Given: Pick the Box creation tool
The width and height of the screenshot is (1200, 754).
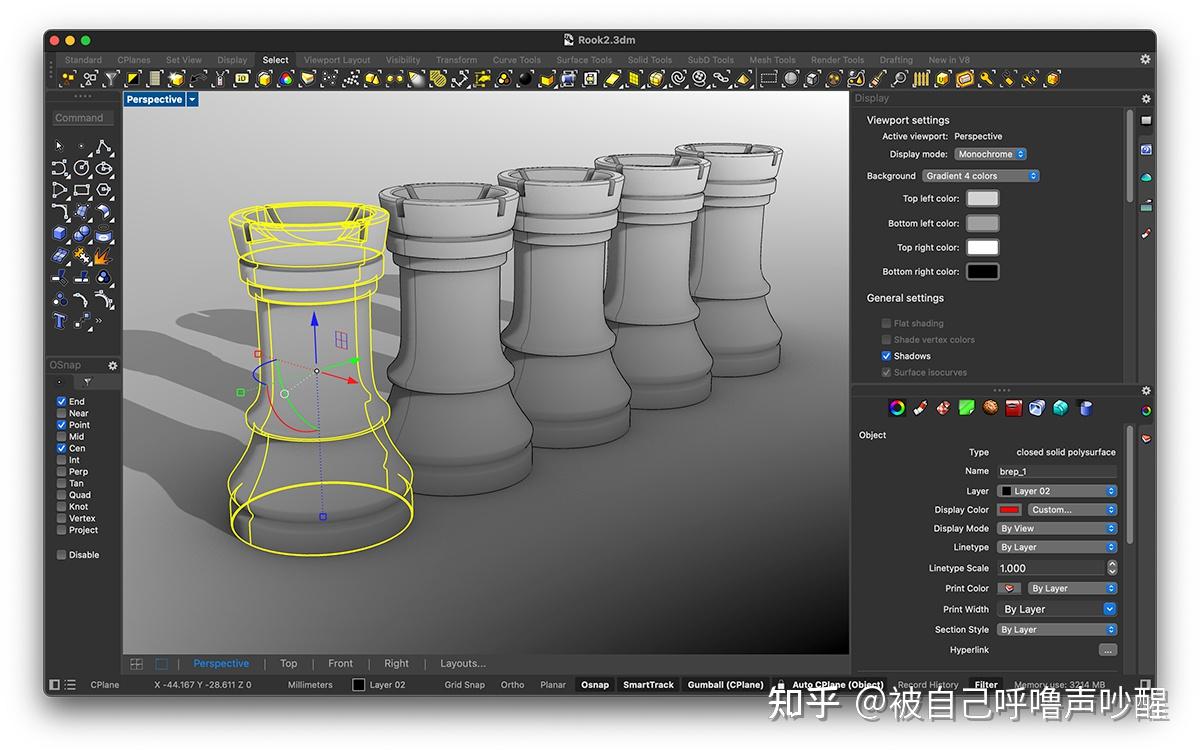Looking at the screenshot, I should pos(58,233).
